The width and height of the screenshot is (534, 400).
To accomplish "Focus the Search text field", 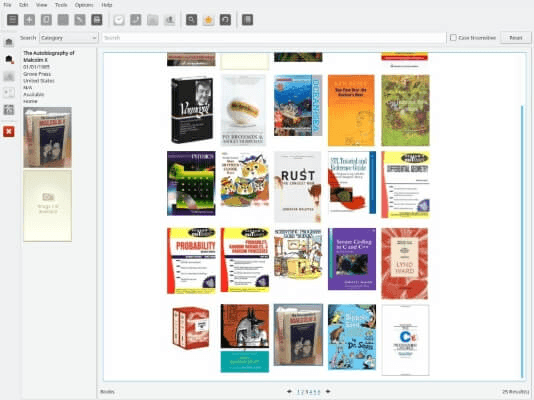I will click(274, 38).
